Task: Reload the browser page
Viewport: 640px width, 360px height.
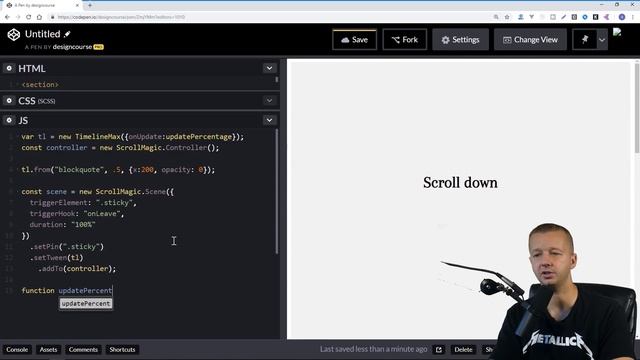Action: 29,17
